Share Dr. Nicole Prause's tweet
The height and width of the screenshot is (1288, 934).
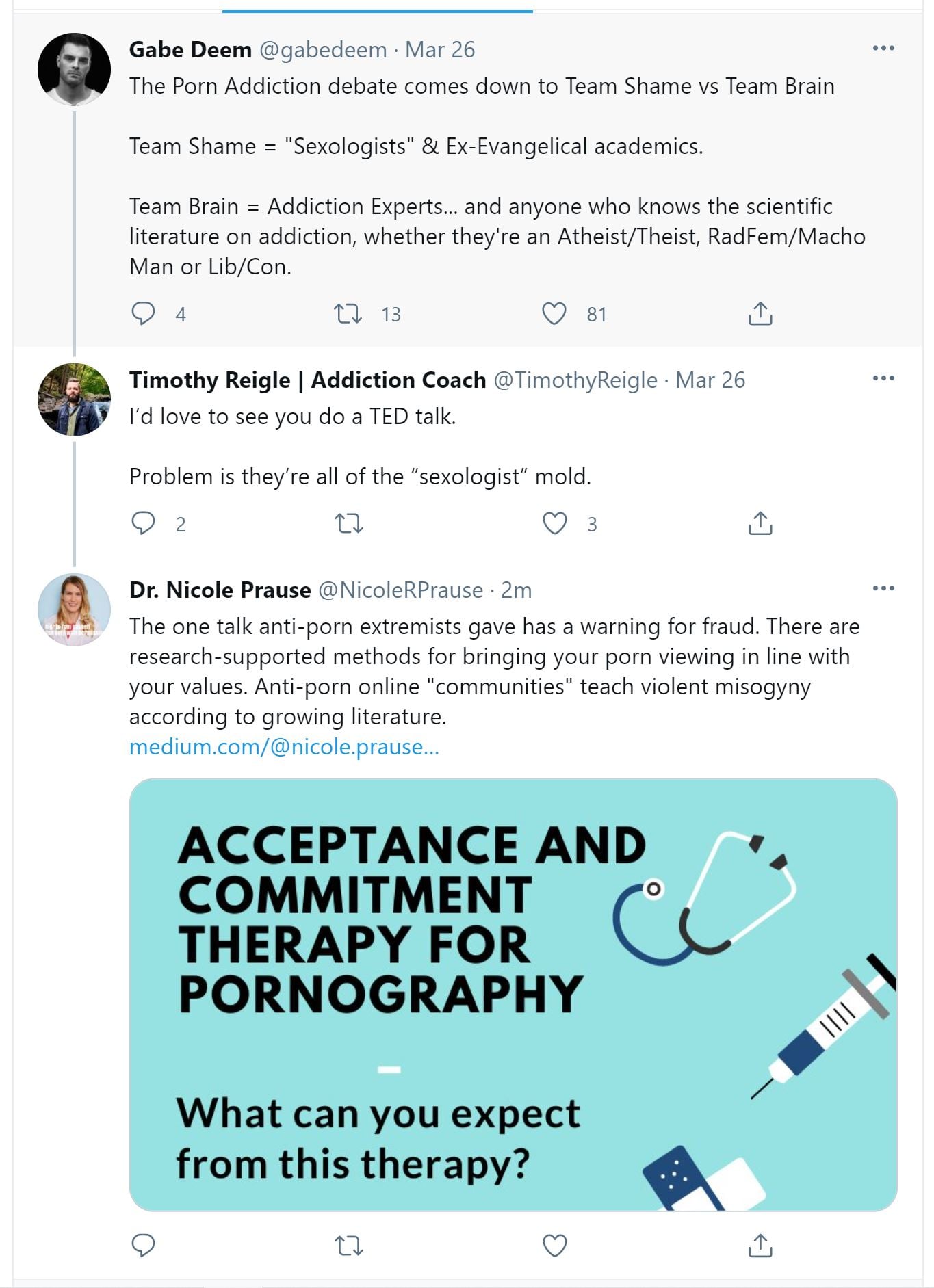(x=760, y=1246)
